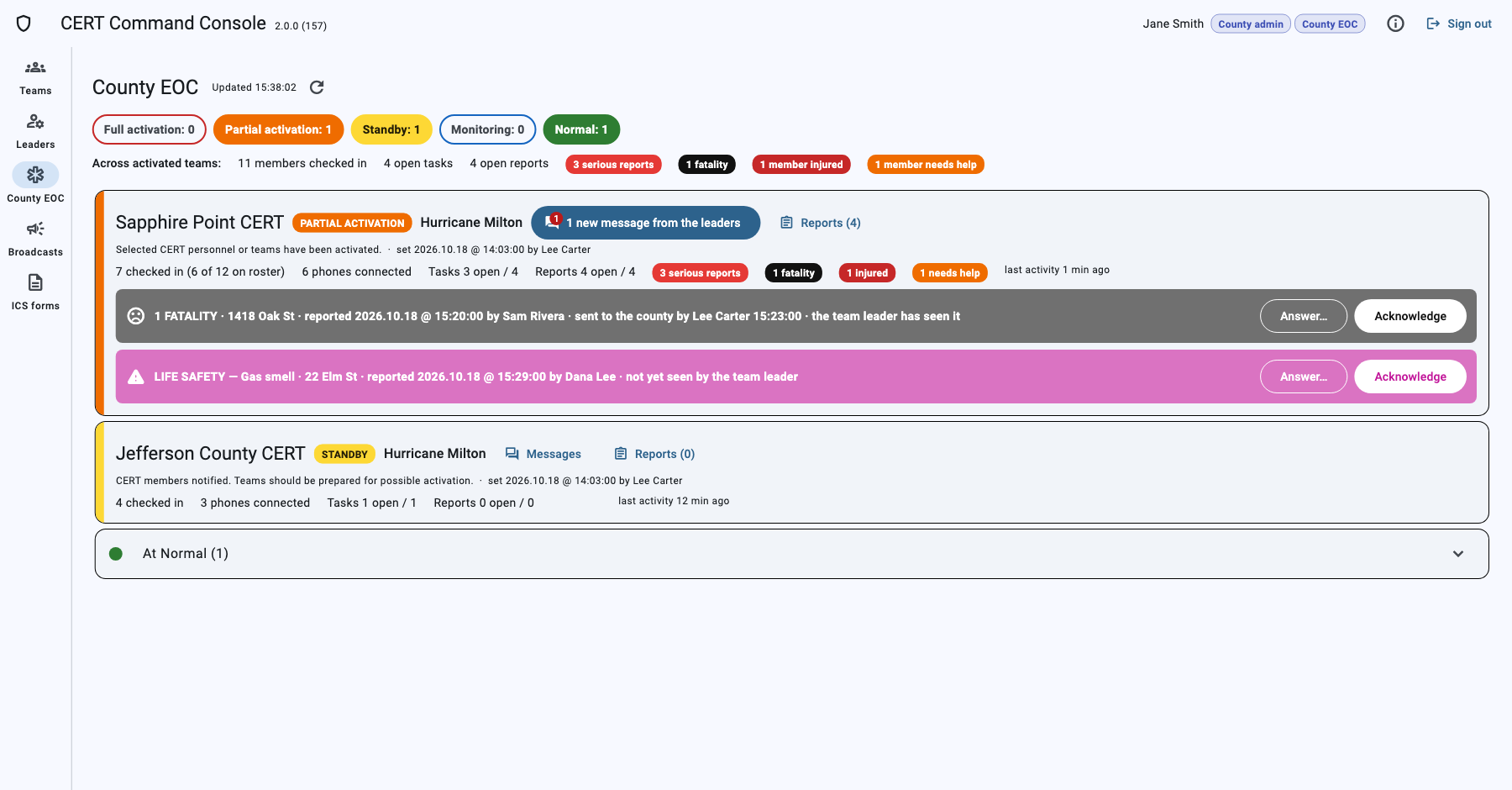The height and width of the screenshot is (790, 1512).
Task: Click summary 1 fatality chip
Action: coord(706,165)
